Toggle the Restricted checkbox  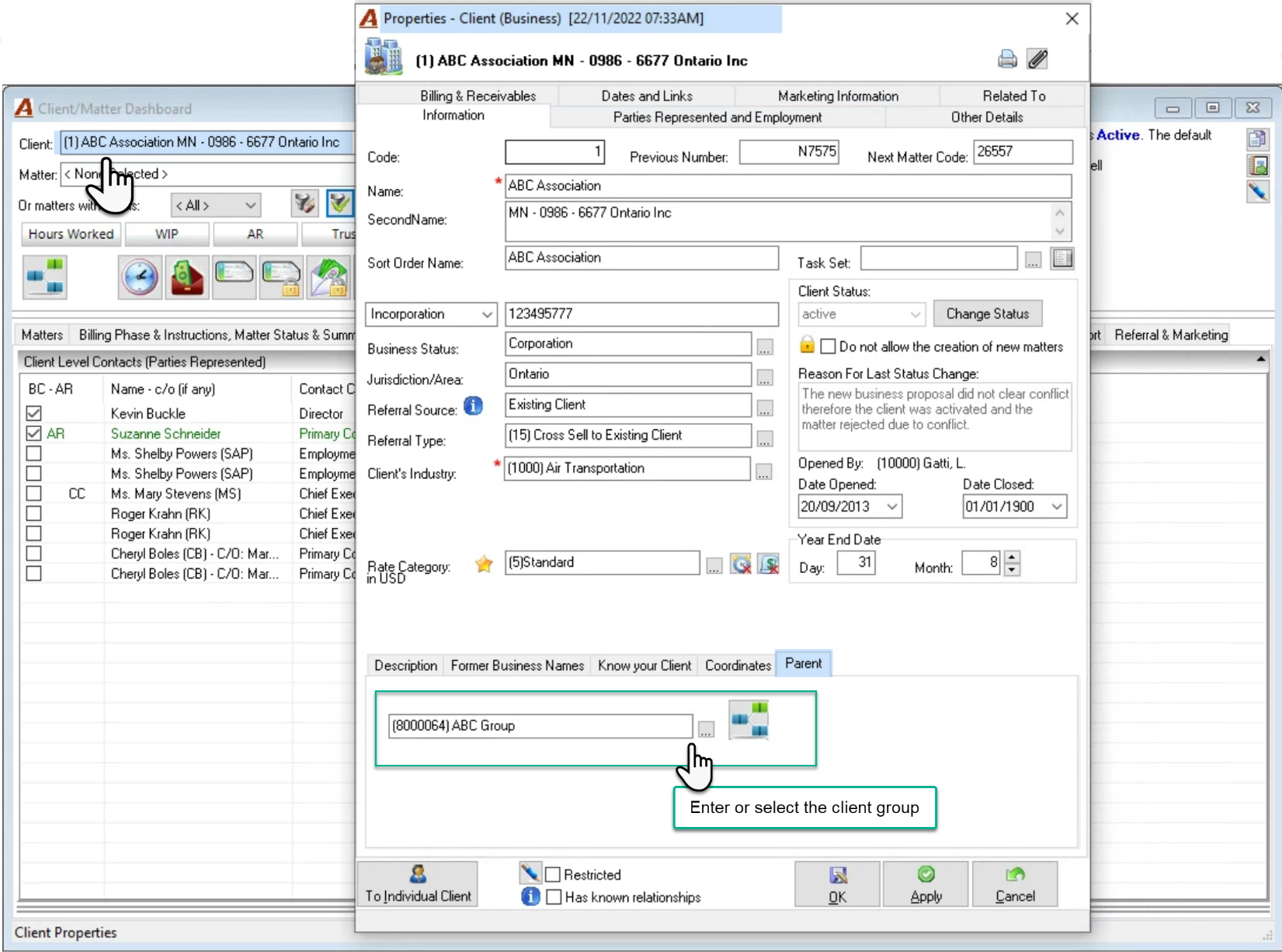(x=553, y=875)
